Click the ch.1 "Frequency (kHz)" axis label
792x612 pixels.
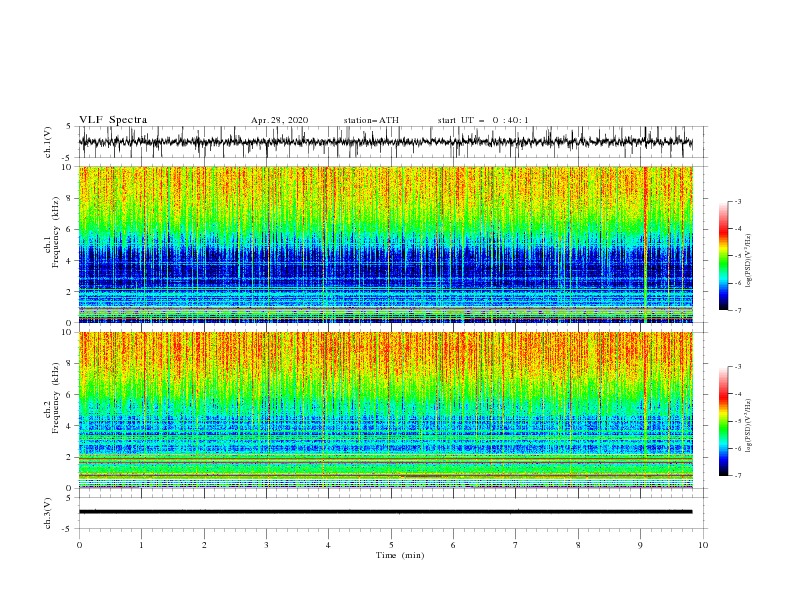click(56, 233)
